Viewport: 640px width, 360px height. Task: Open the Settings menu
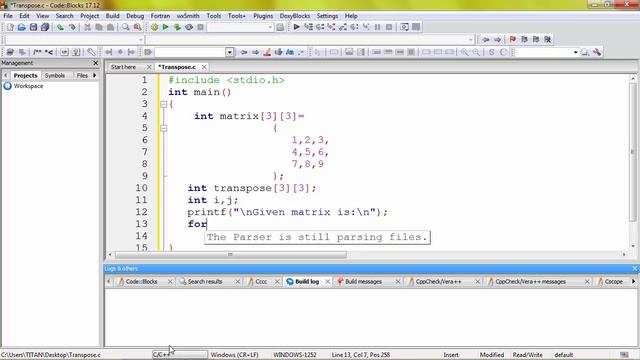(x=327, y=16)
